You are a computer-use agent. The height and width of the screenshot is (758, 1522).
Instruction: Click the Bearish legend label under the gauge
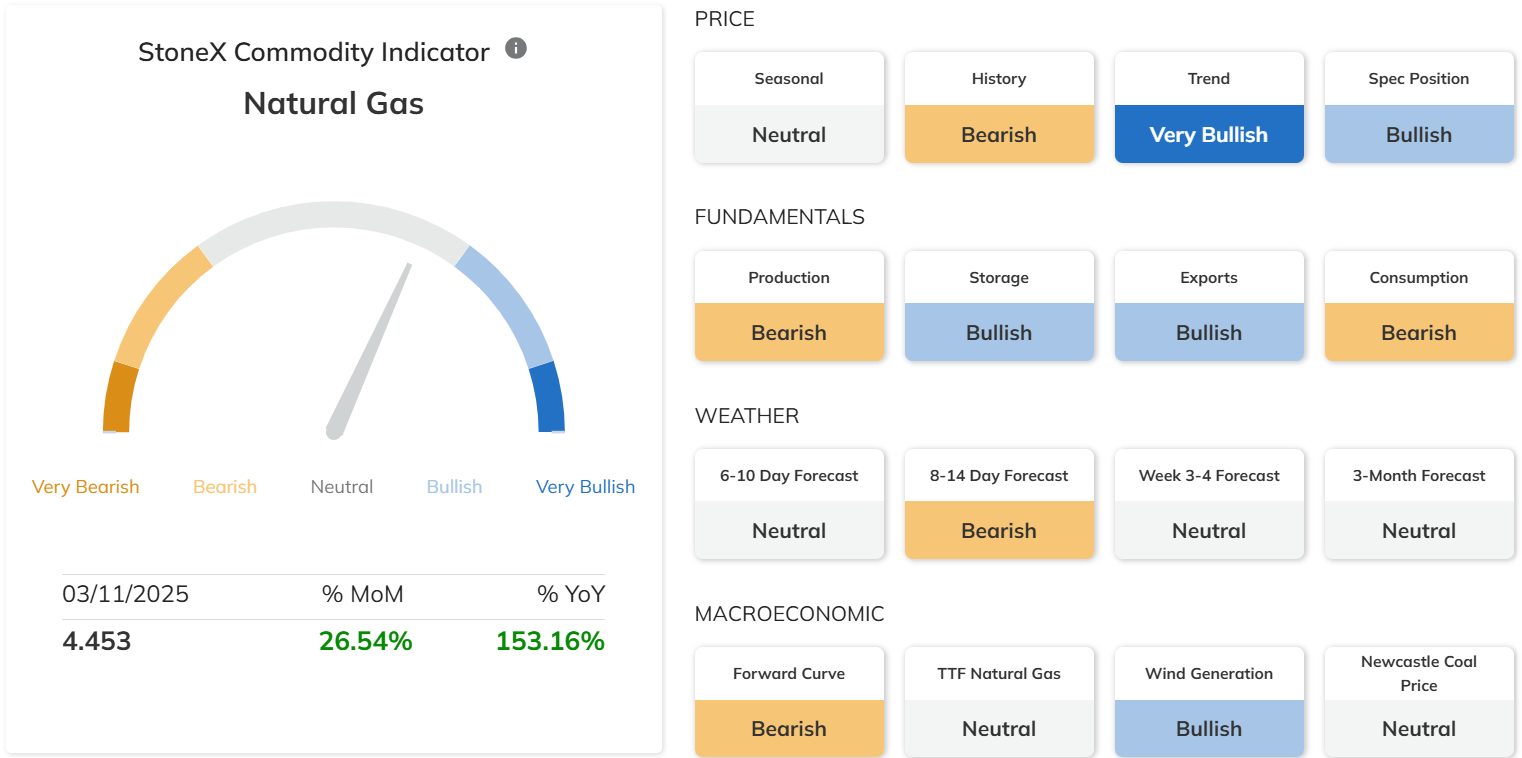coord(225,487)
